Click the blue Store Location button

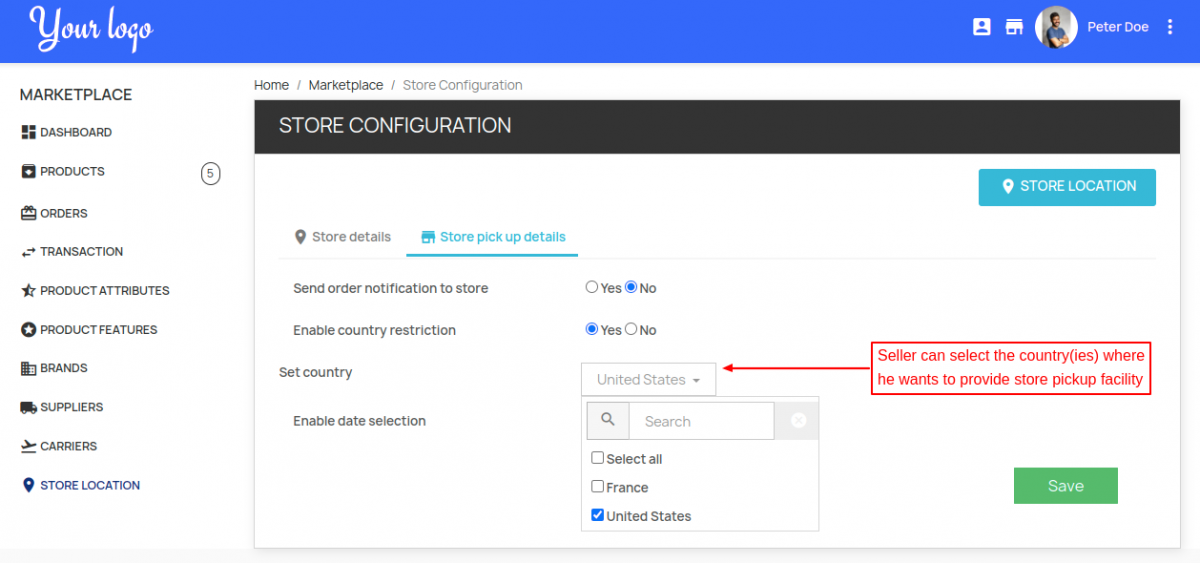click(1067, 187)
